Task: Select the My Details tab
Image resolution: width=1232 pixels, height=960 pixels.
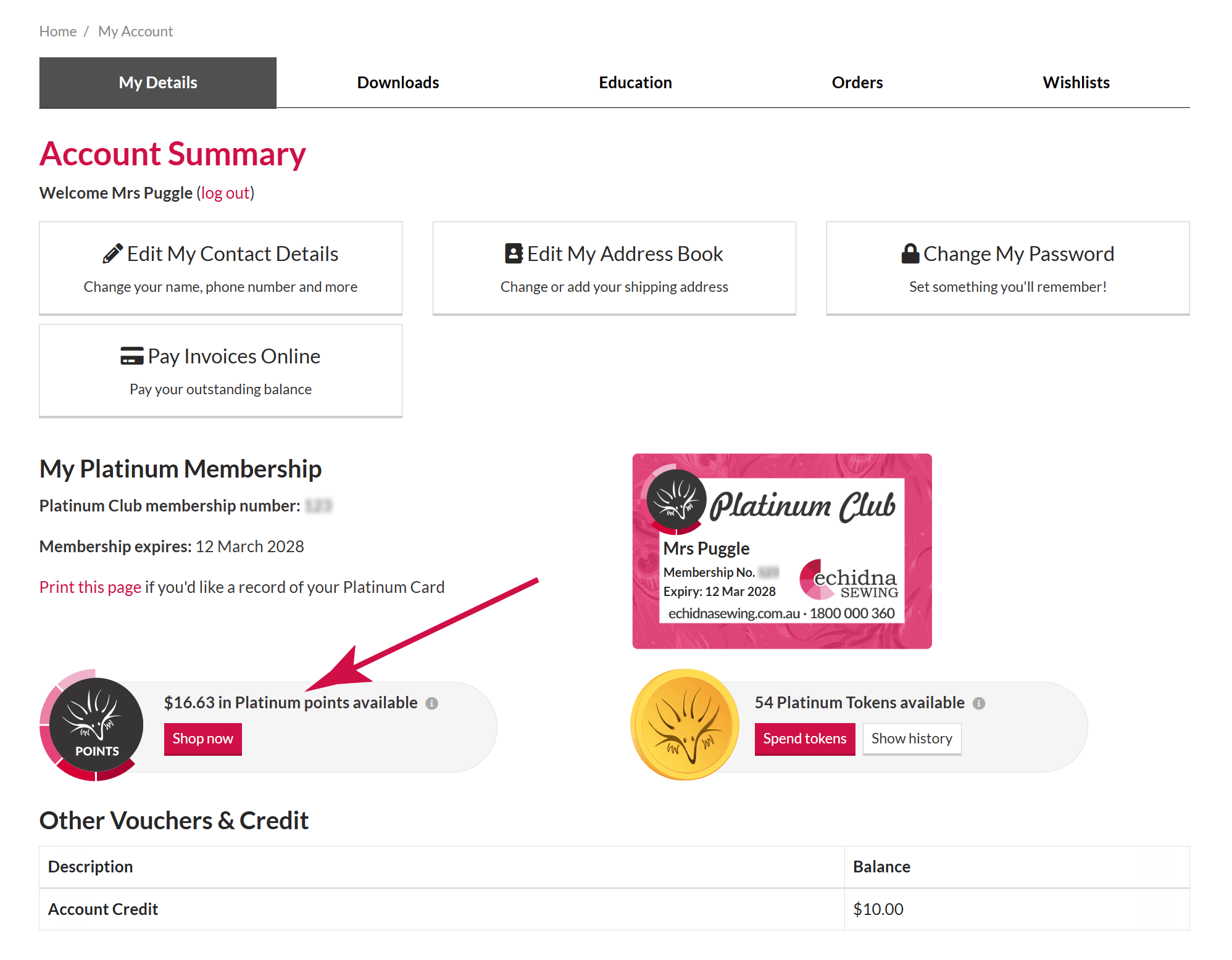Action: click(x=158, y=83)
